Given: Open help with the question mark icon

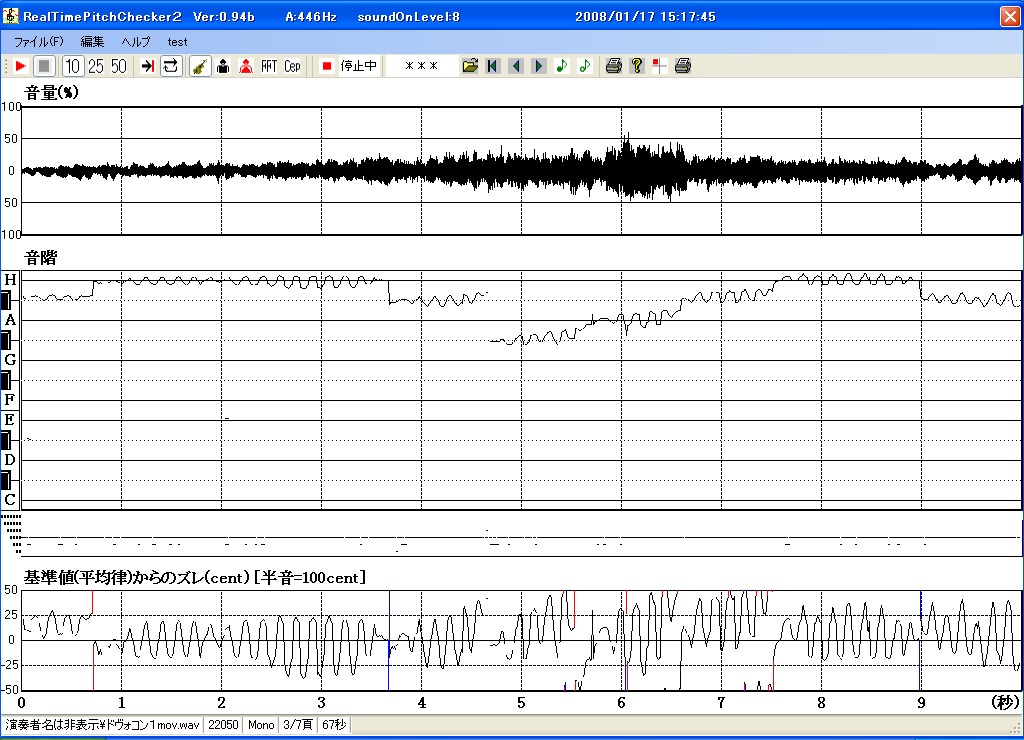Looking at the screenshot, I should [x=637, y=66].
